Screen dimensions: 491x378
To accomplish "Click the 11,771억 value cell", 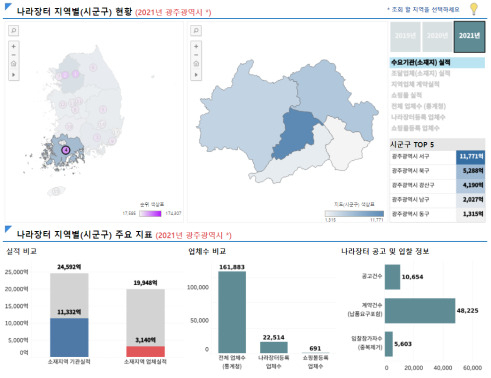I will (471, 157).
